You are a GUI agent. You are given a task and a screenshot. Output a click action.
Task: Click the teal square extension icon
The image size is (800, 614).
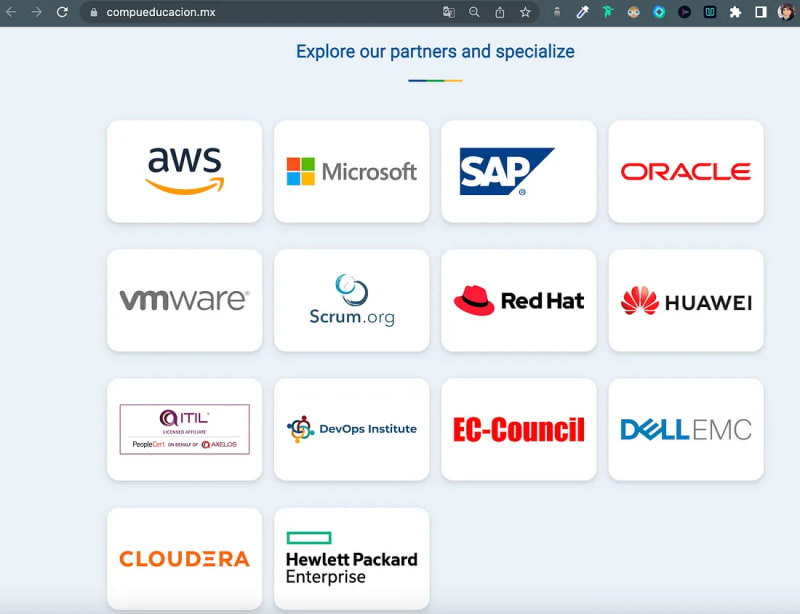point(710,12)
